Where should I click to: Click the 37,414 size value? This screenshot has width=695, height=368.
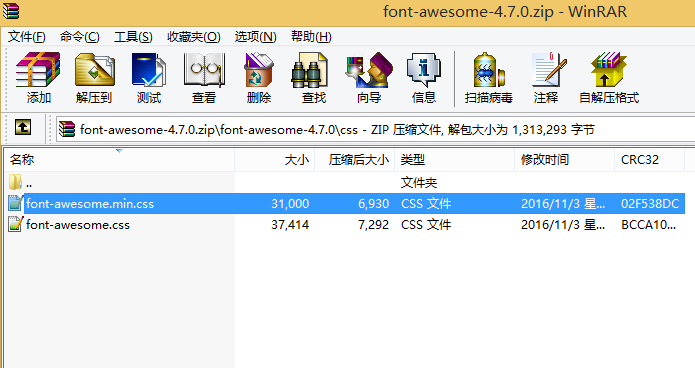coord(290,224)
